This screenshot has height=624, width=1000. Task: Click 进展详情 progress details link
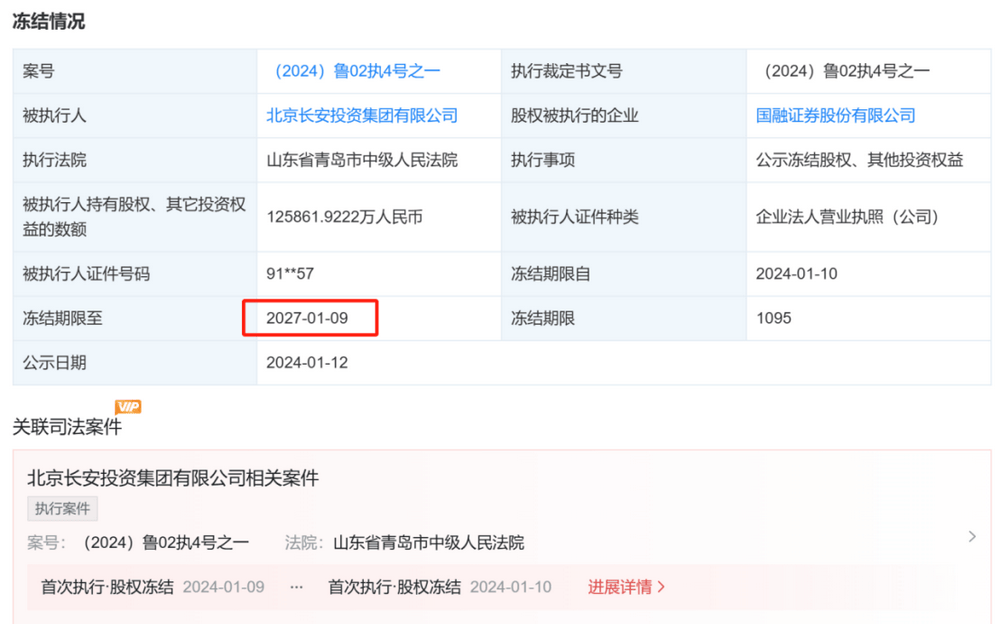(x=626, y=587)
